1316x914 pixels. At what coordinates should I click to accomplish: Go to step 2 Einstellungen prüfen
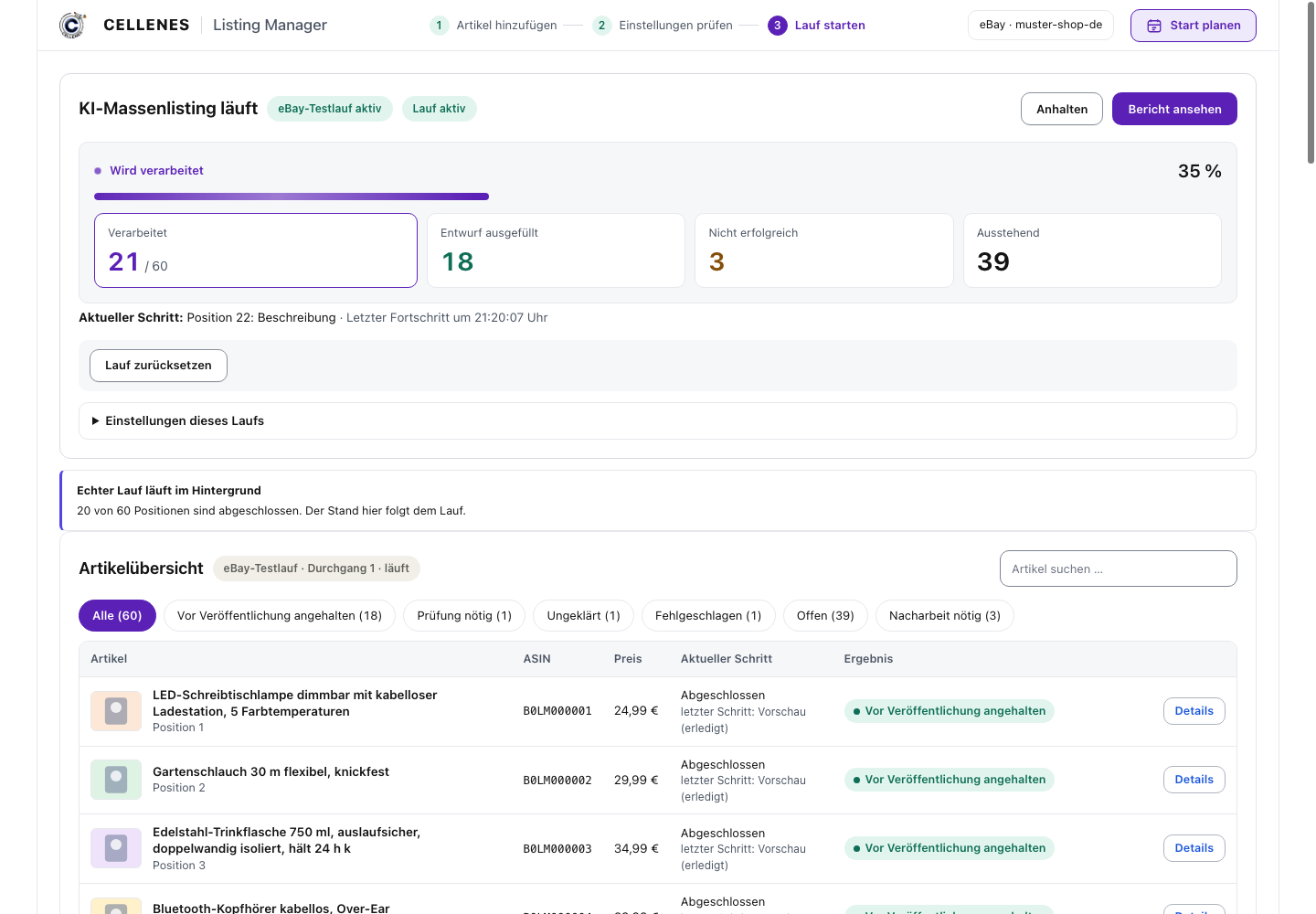[663, 25]
